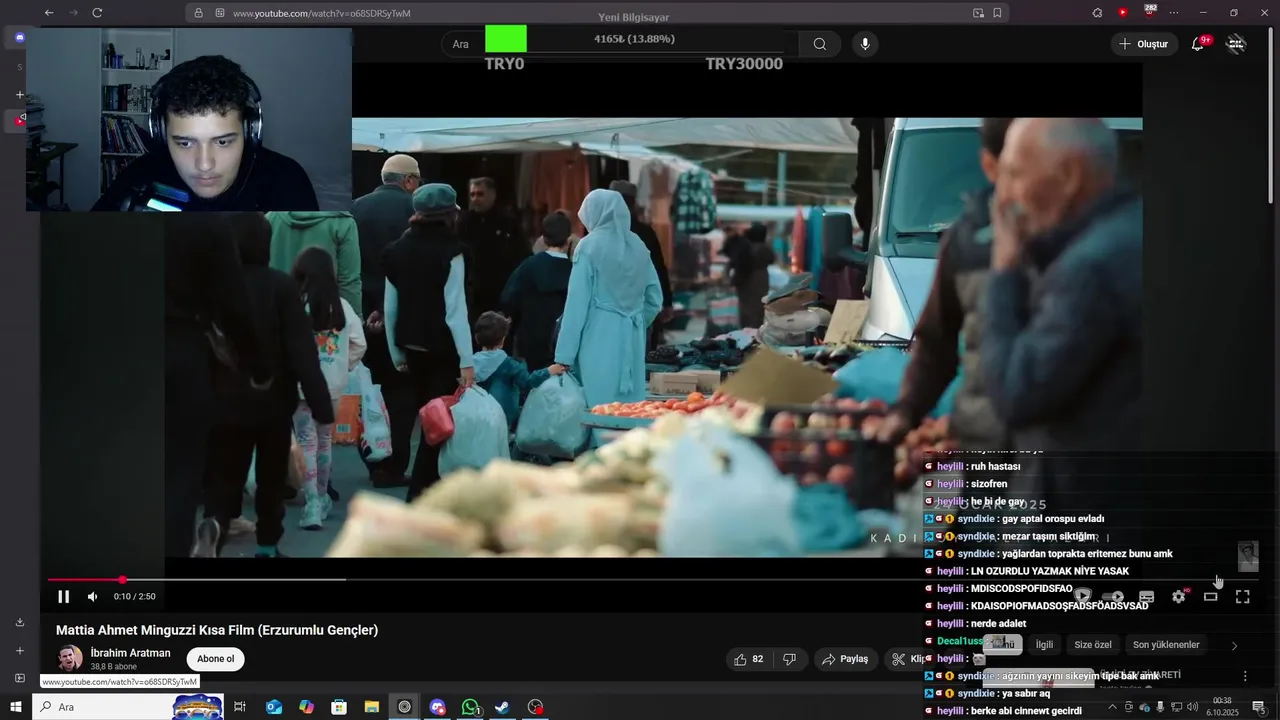
Task: Click the heyllili nerde adalet chat message
Action: 976,624
